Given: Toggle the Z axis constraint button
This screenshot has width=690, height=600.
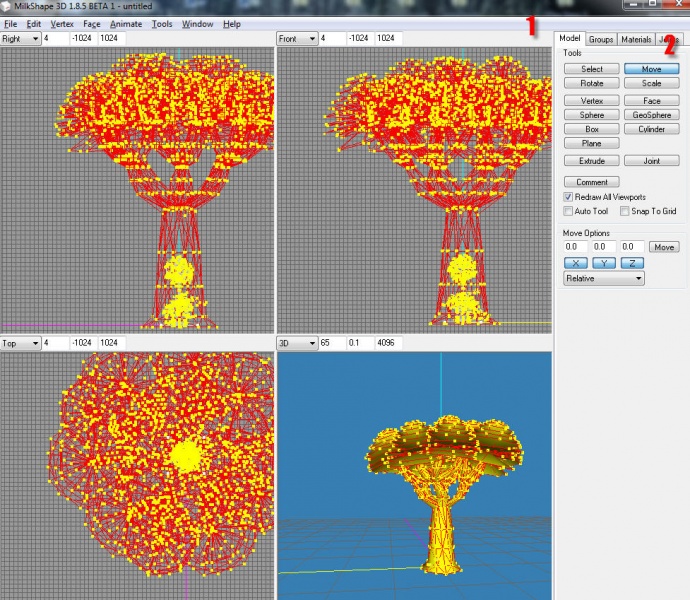Looking at the screenshot, I should [x=632, y=263].
